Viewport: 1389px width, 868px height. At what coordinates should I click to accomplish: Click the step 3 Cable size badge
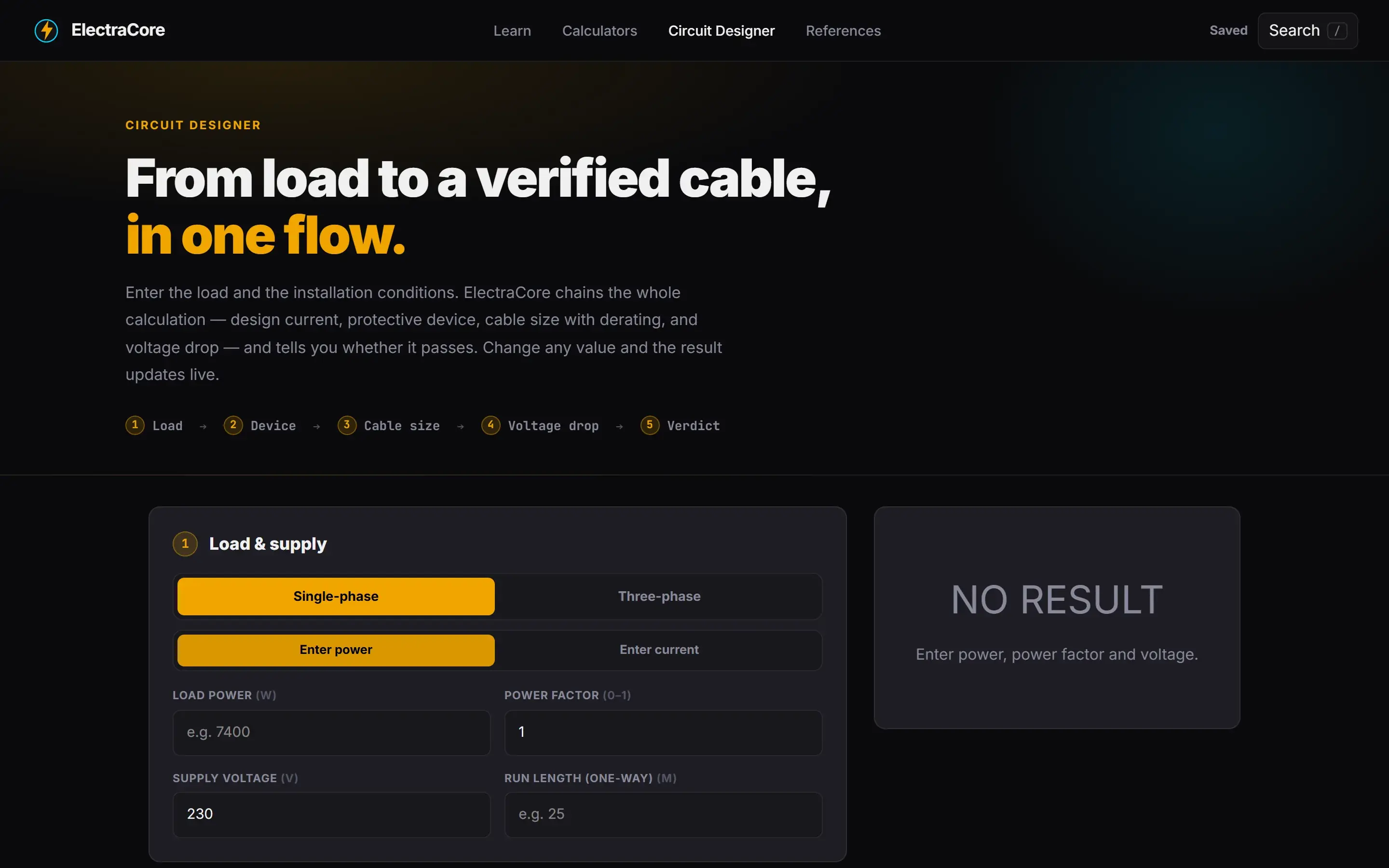point(347,425)
